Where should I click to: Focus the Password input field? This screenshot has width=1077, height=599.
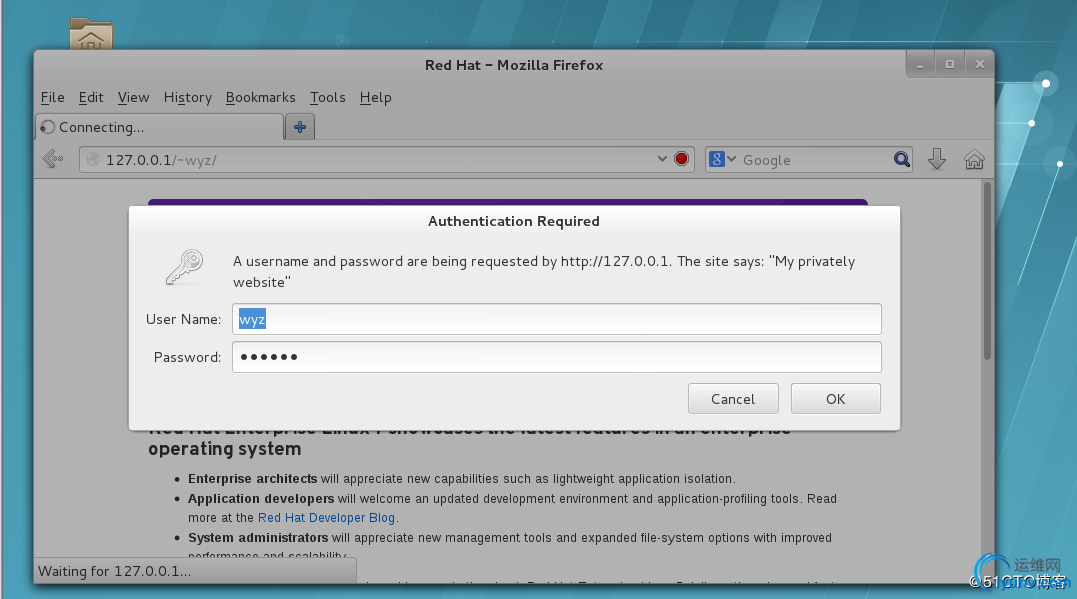click(556, 357)
